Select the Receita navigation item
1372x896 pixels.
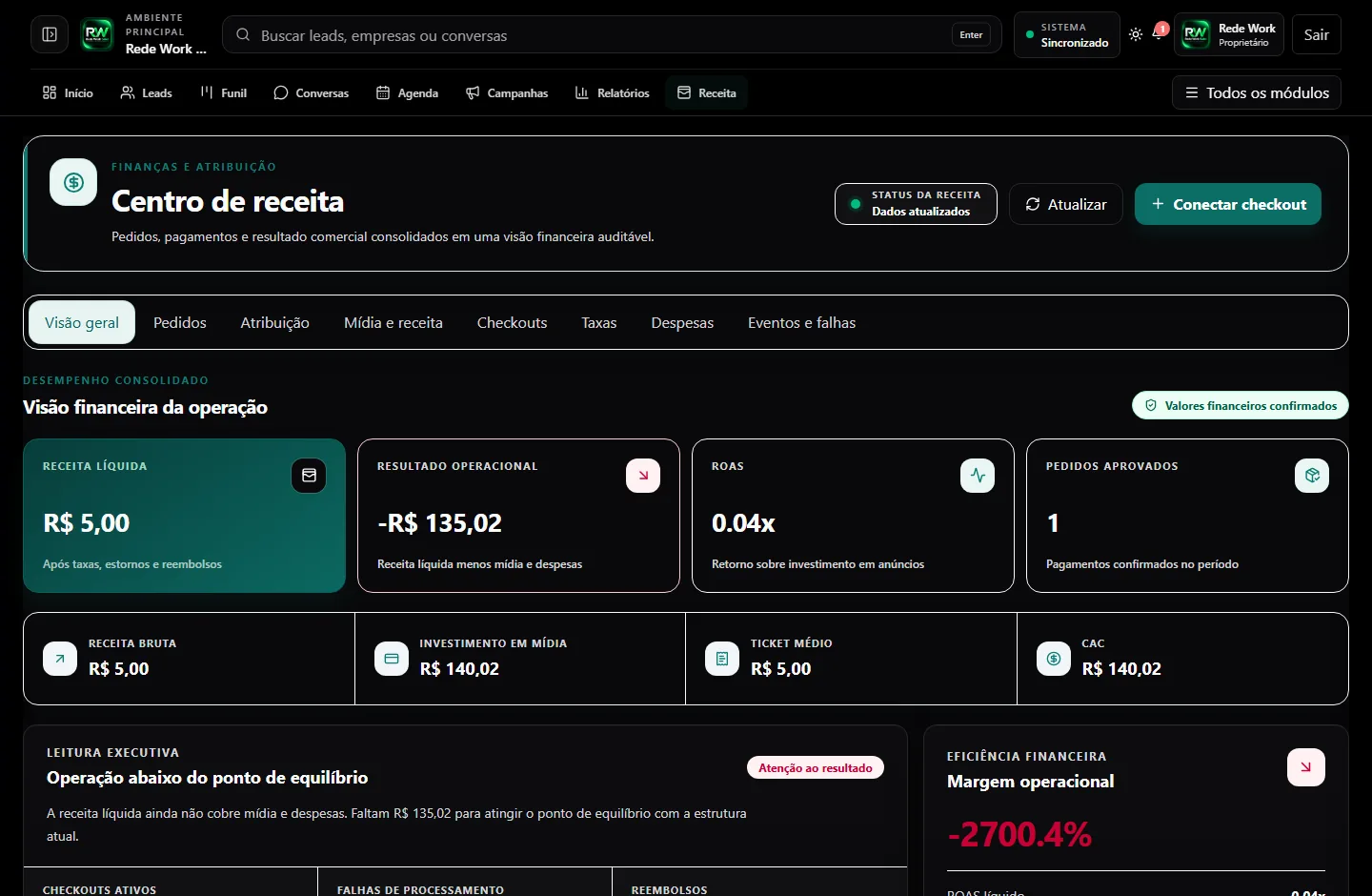[706, 92]
